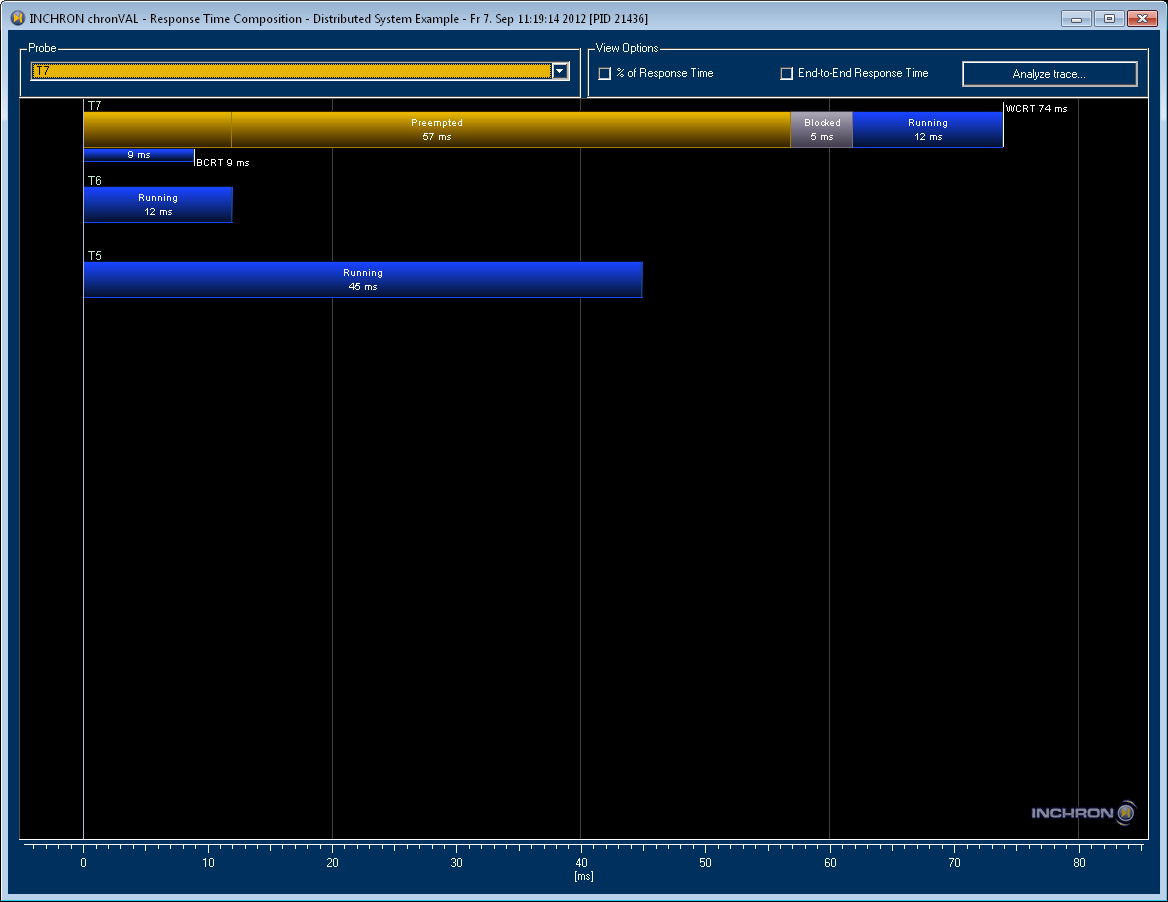Open the Probe dropdown arrow

coord(560,72)
